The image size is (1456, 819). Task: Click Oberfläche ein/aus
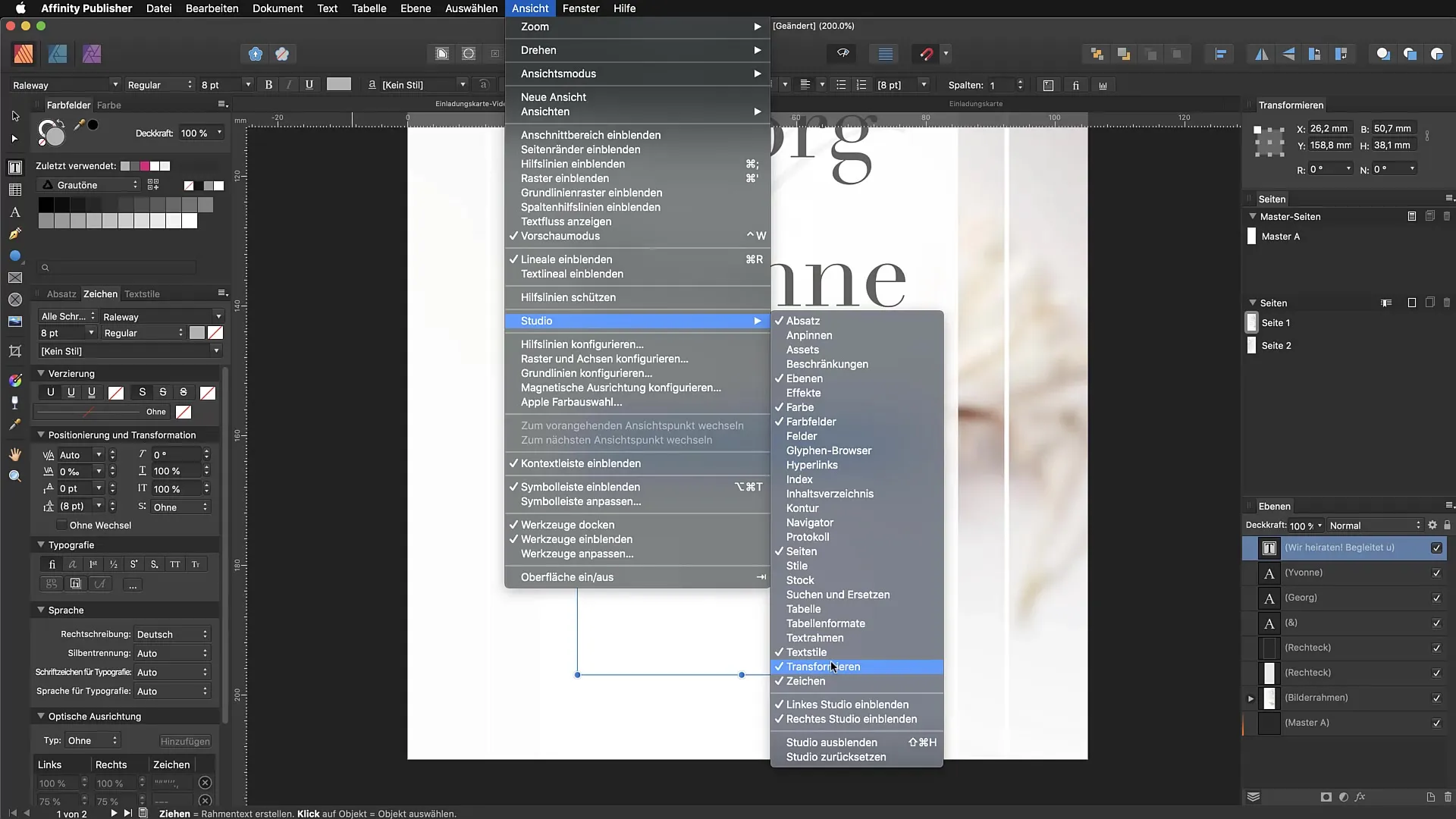click(638, 577)
